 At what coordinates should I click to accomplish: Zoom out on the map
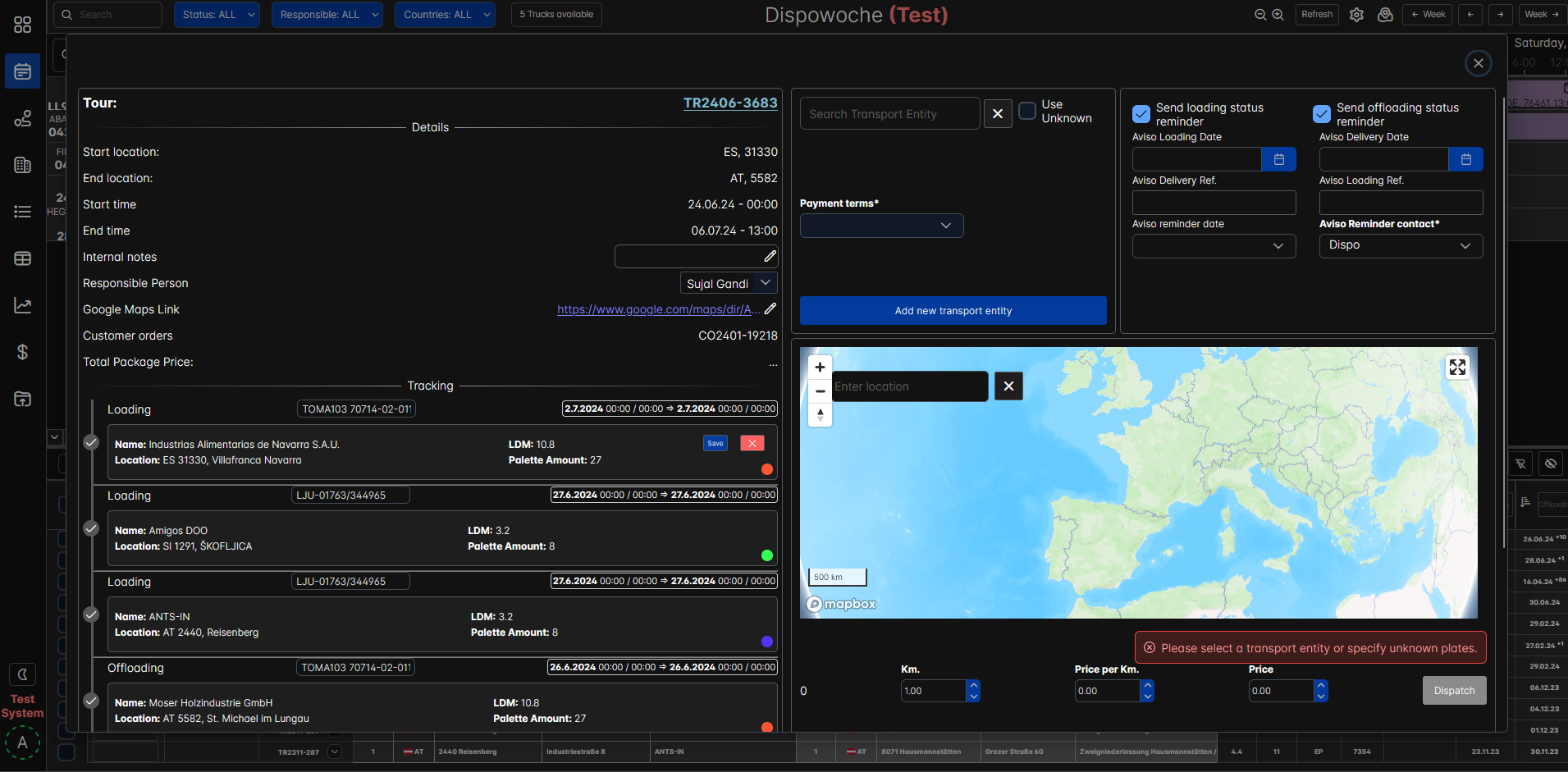coord(820,391)
